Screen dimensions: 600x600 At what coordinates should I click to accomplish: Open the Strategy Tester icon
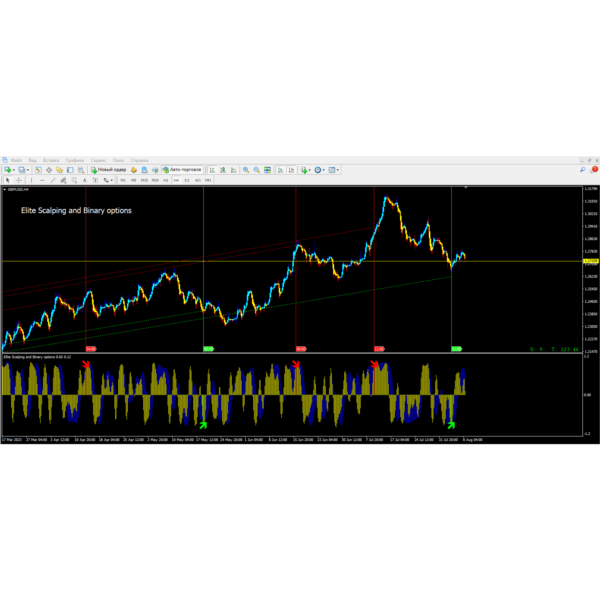pyautogui.click(x=81, y=170)
